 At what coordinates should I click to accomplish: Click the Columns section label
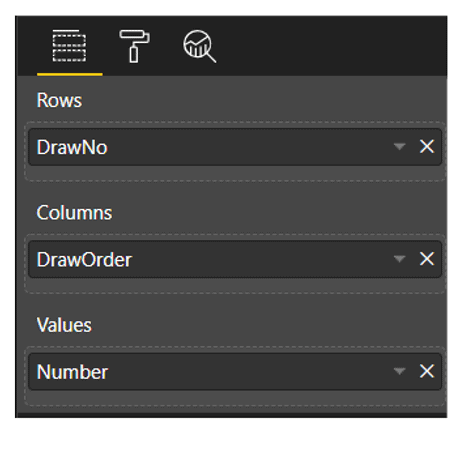pyautogui.click(x=74, y=212)
